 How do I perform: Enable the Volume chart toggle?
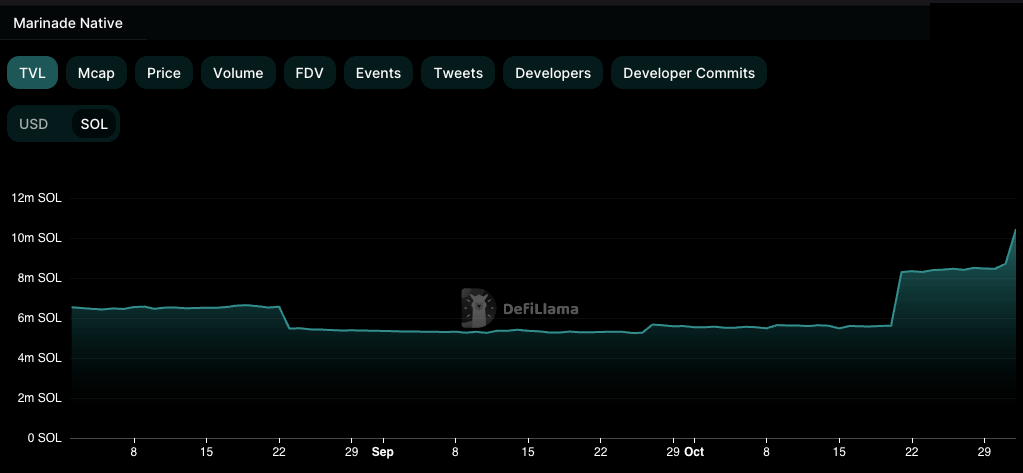[x=238, y=73]
